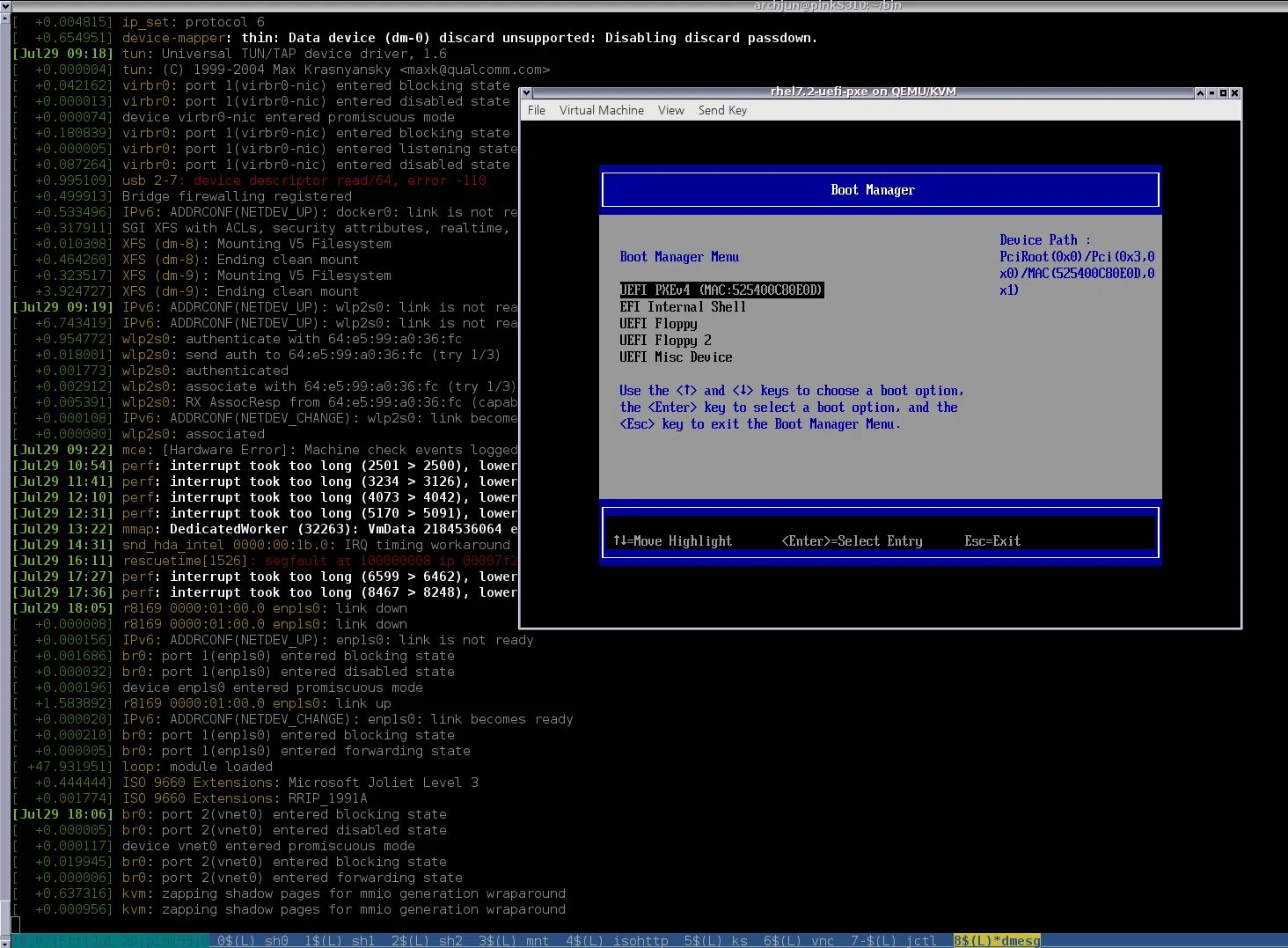Switch to screen window 0 sh0
This screenshot has width=1288, height=948.
252,941
